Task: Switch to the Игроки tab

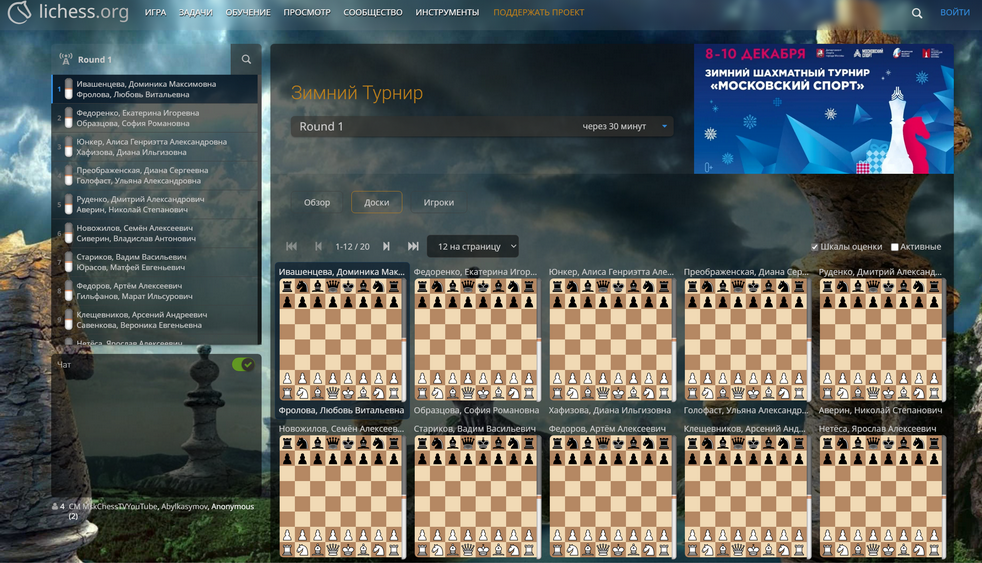Action: click(x=438, y=202)
